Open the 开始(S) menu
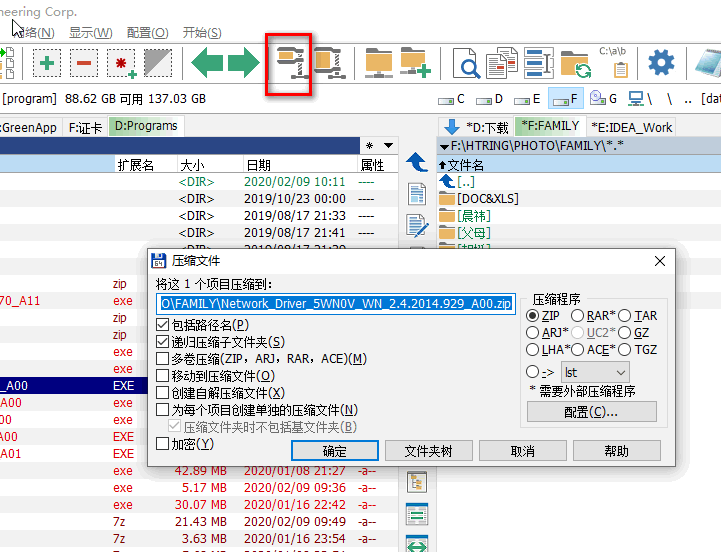The width and height of the screenshot is (721, 552). coord(202,33)
